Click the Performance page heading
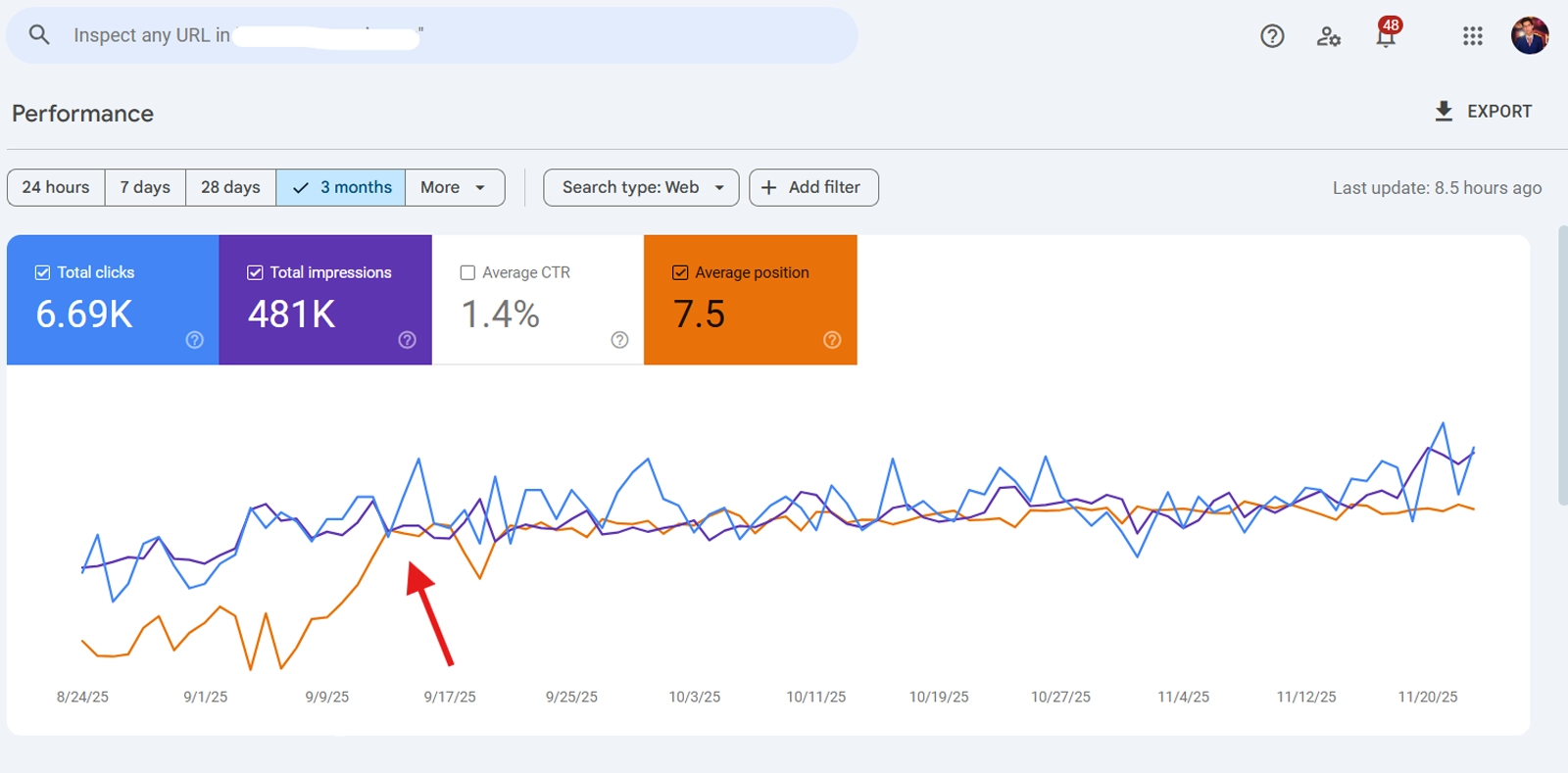The width and height of the screenshot is (1568, 773). click(82, 114)
